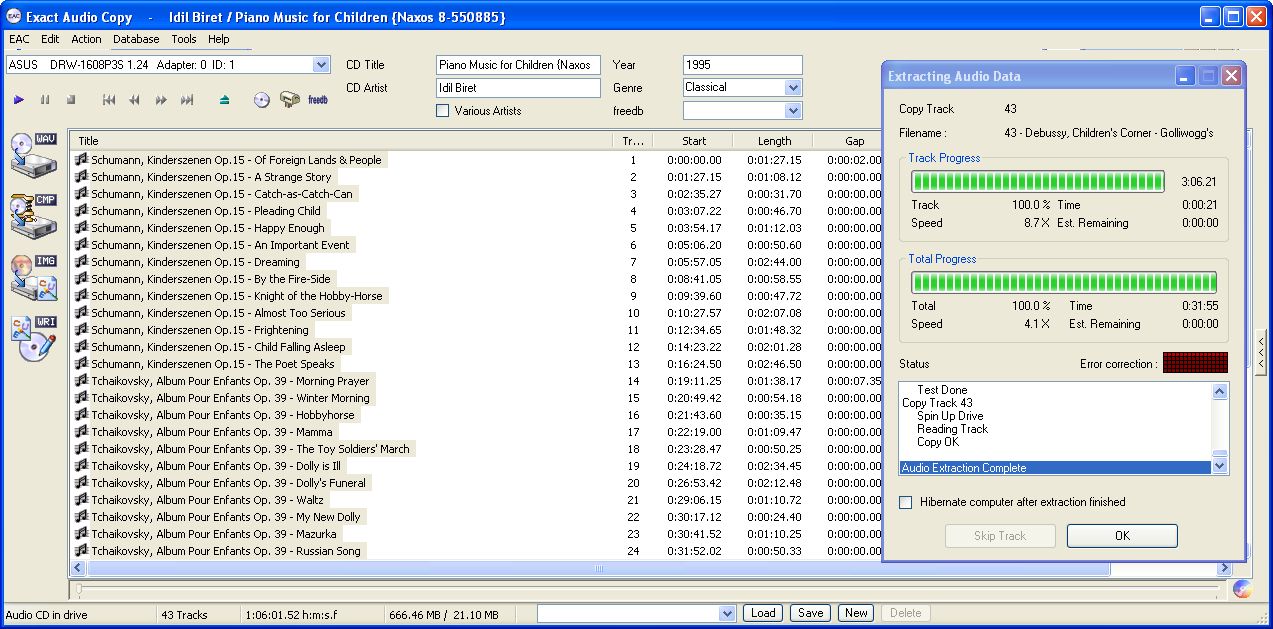Select track 'Op. 39 - Dolly's Funeral'

228,483
